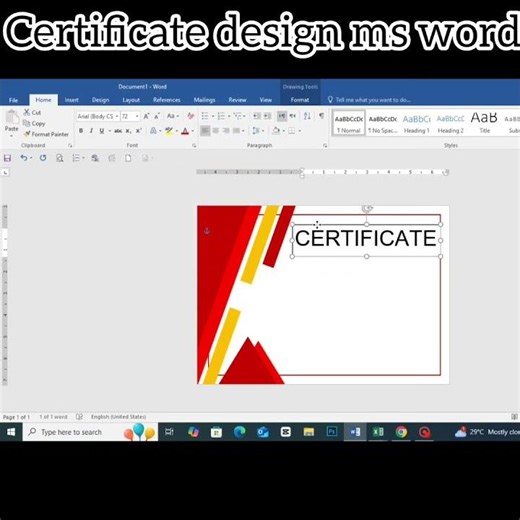This screenshot has width=520, height=520.
Task: Switch to the Design tab
Action: tap(100, 100)
